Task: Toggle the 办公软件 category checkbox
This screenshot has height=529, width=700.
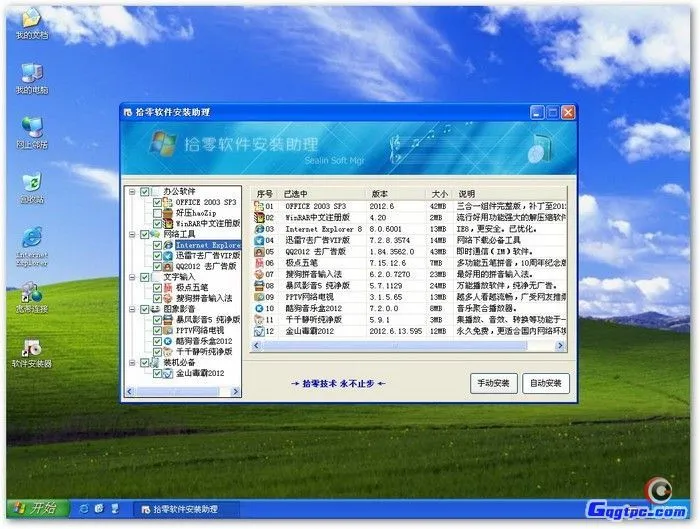Action: pos(145,192)
